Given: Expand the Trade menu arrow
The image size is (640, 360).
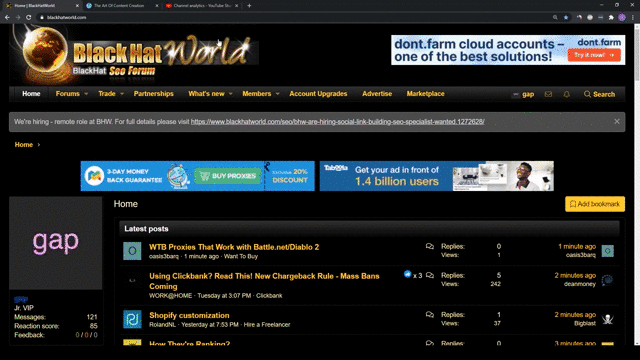Looking at the screenshot, I should [x=122, y=94].
